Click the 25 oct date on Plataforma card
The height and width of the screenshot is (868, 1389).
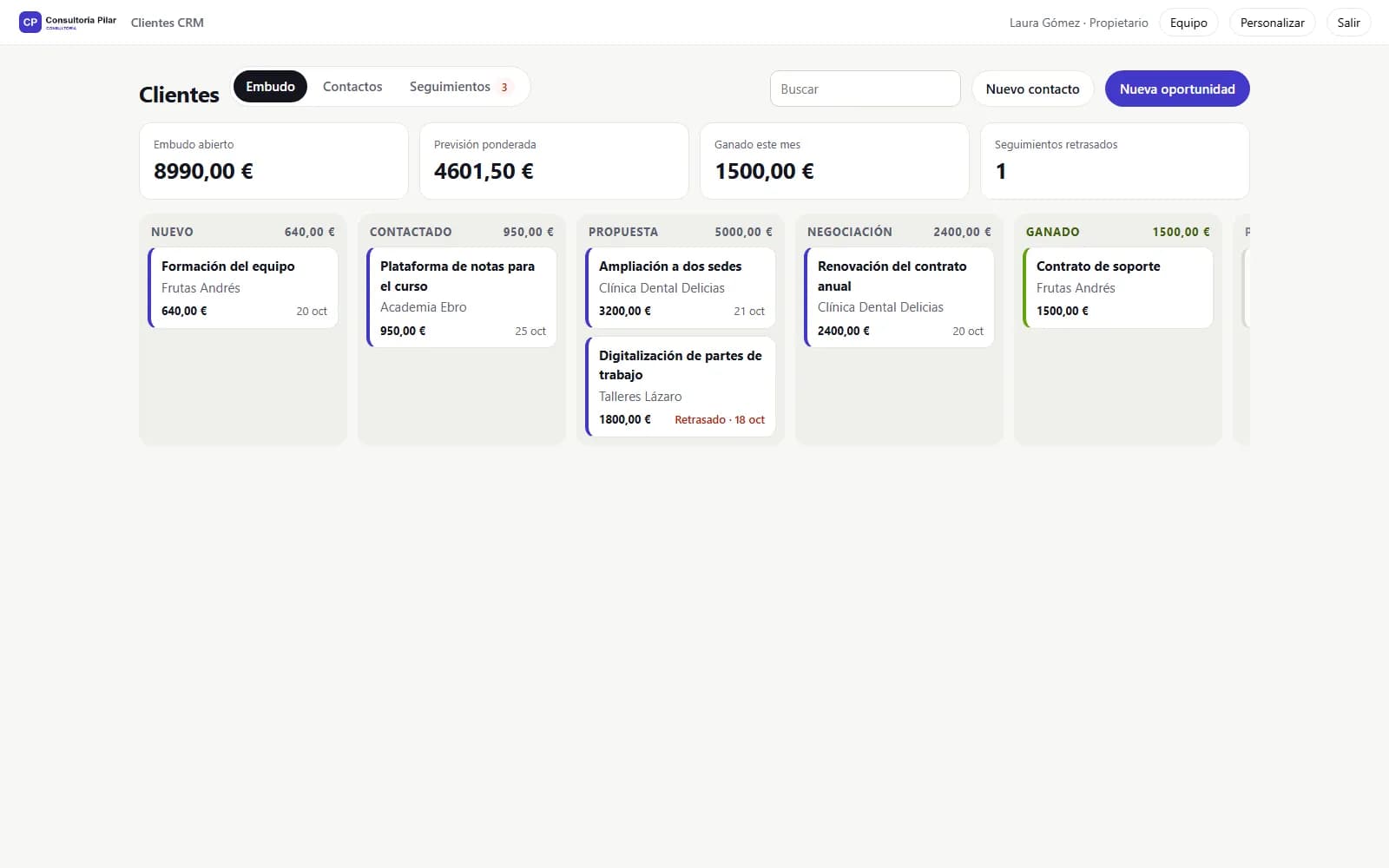pos(530,331)
